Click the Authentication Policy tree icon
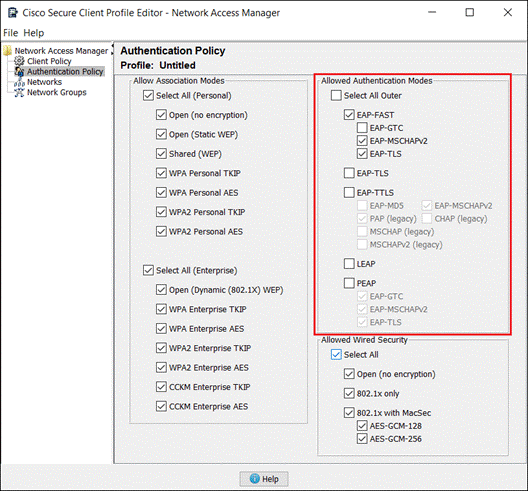The width and height of the screenshot is (528, 491). [x=19, y=71]
